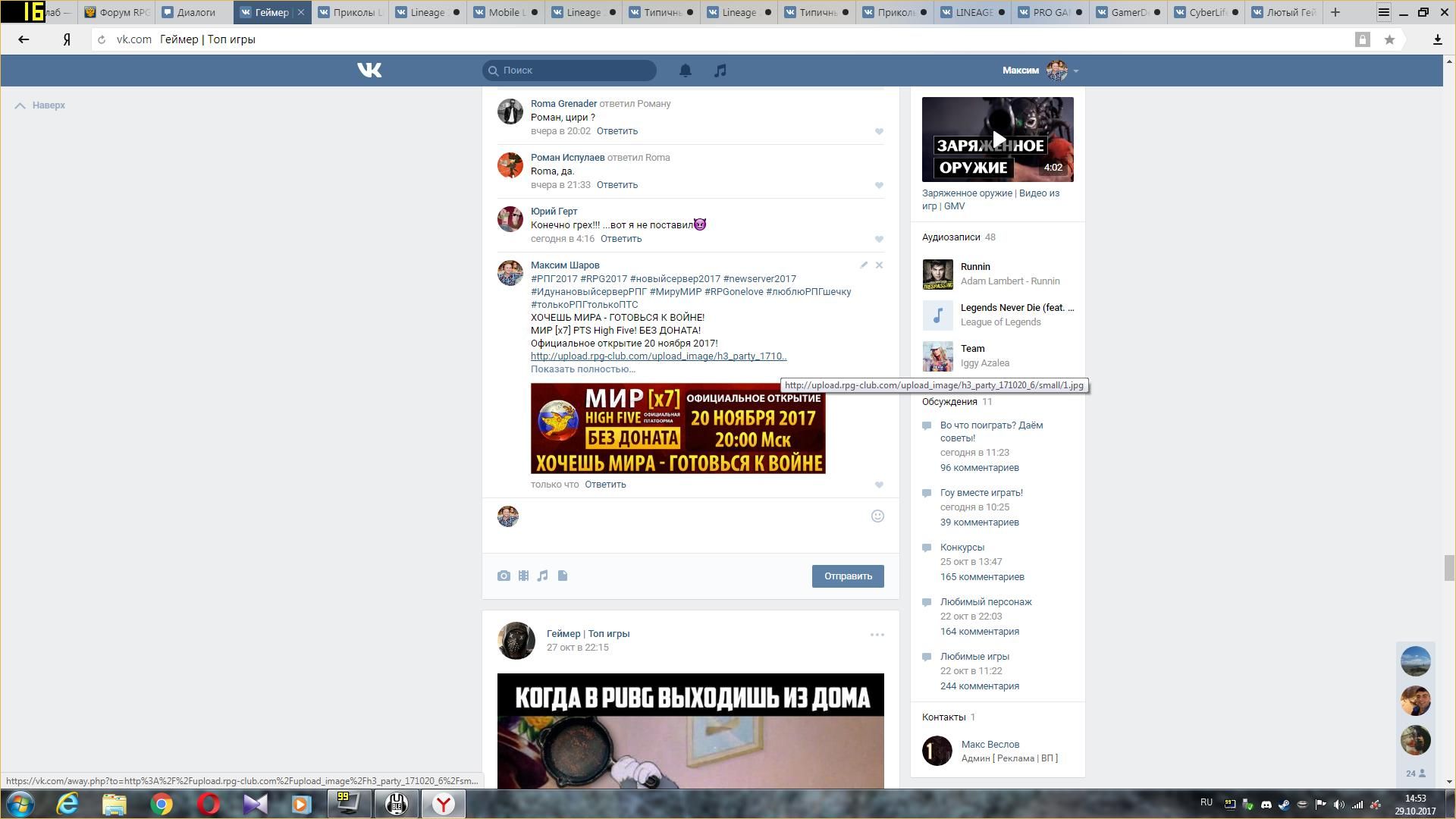Switch to the Диалоги browser tab
The image size is (1456, 819).
[x=195, y=12]
